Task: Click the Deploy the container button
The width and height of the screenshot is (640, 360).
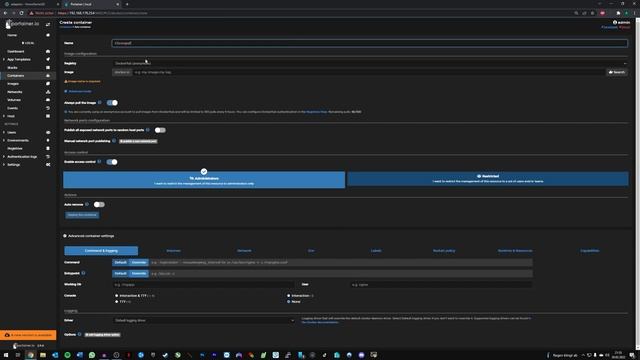Action: click(x=82, y=215)
